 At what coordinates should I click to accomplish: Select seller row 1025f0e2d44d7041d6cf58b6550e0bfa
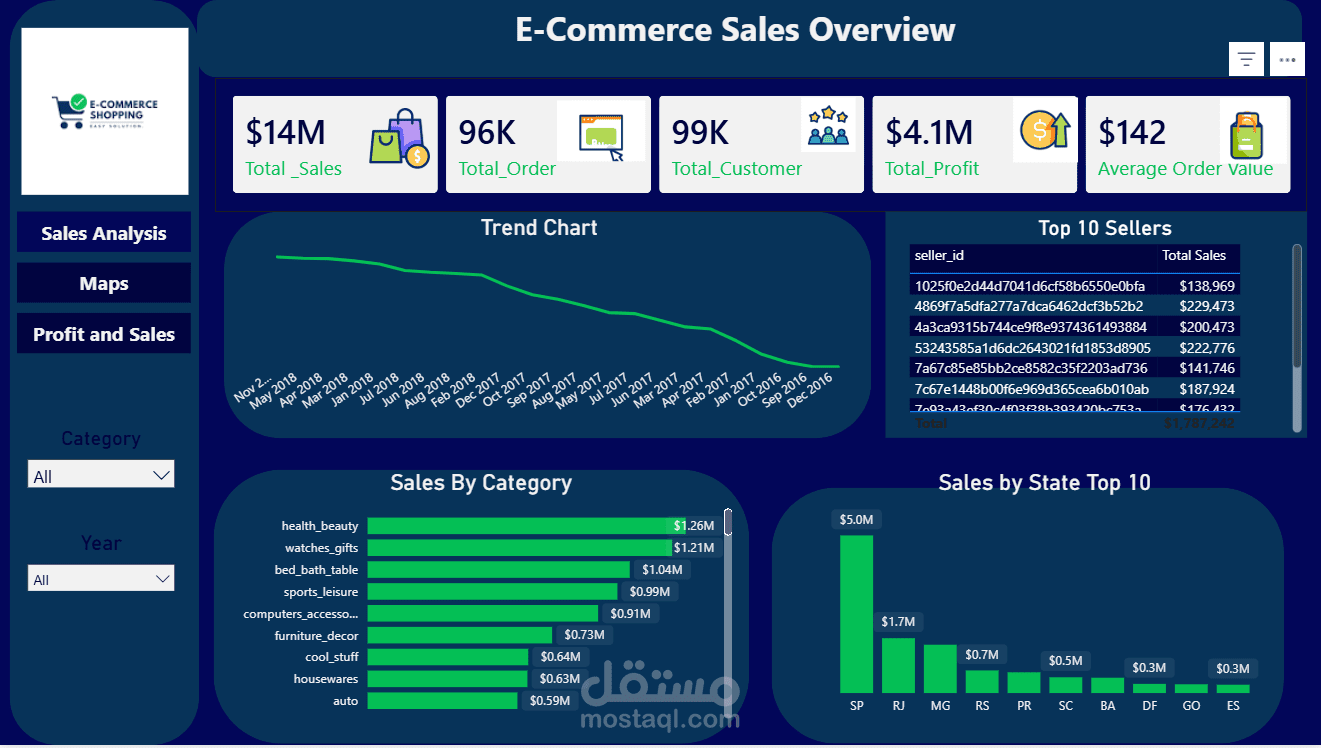(x=1075, y=286)
